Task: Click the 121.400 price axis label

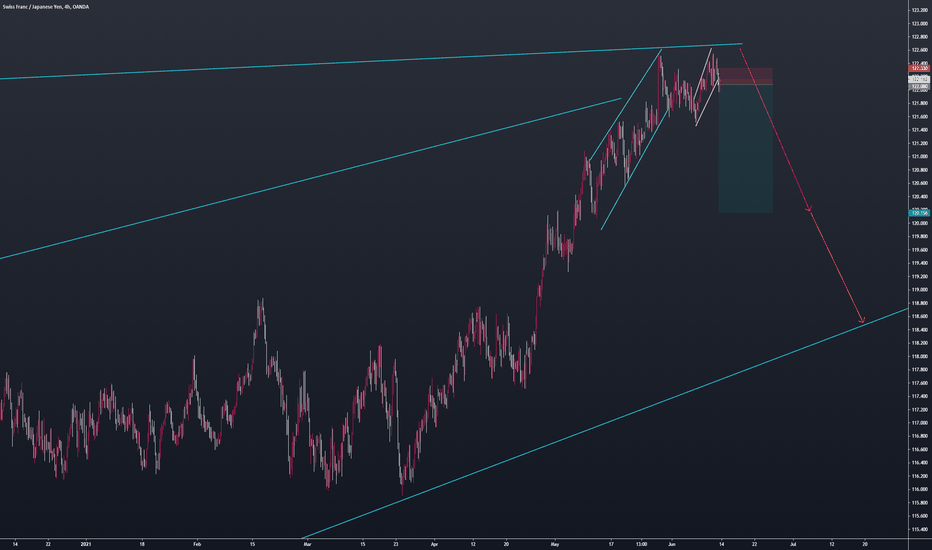Action: (920, 130)
